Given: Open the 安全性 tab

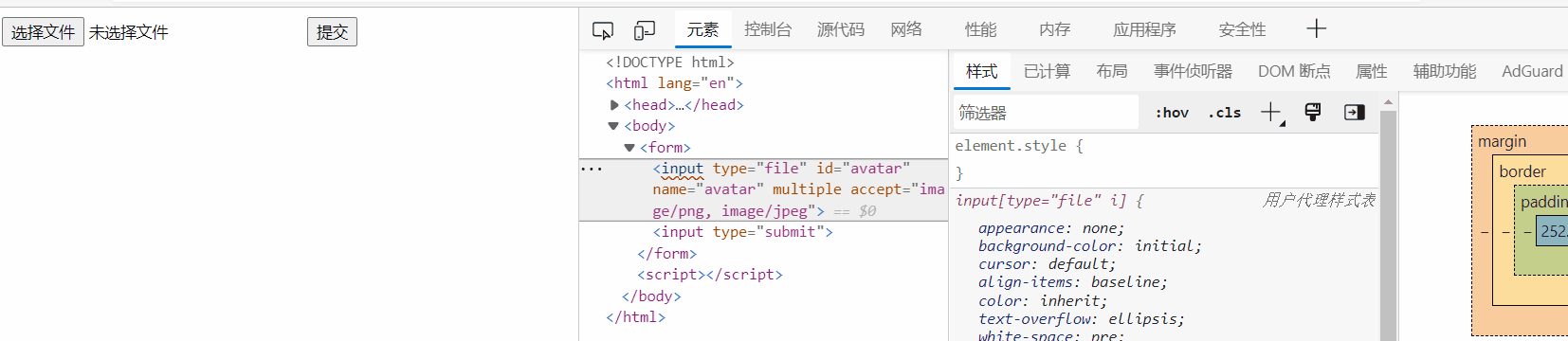Looking at the screenshot, I should 1242,29.
